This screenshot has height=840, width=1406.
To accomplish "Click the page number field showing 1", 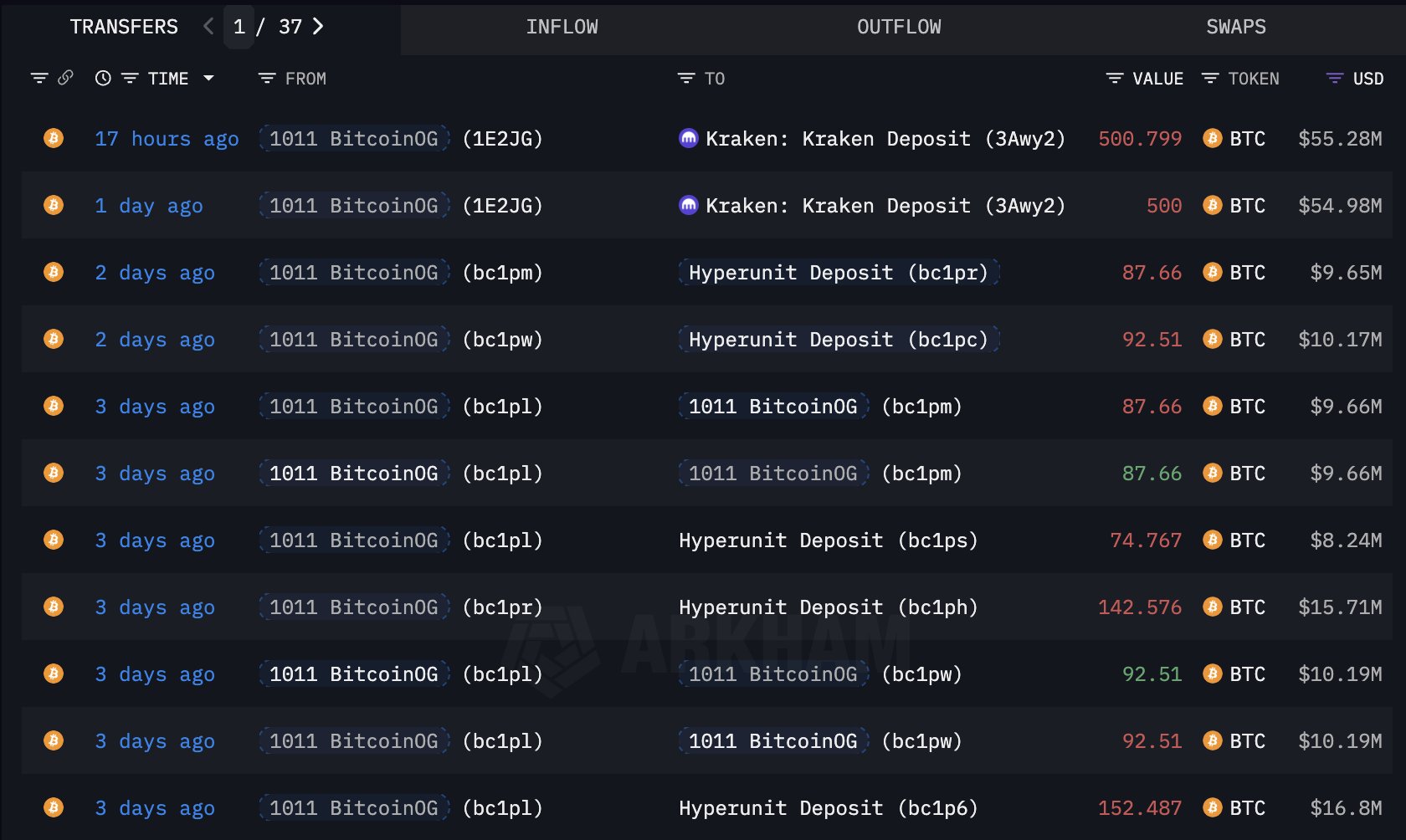I will coord(239,27).
